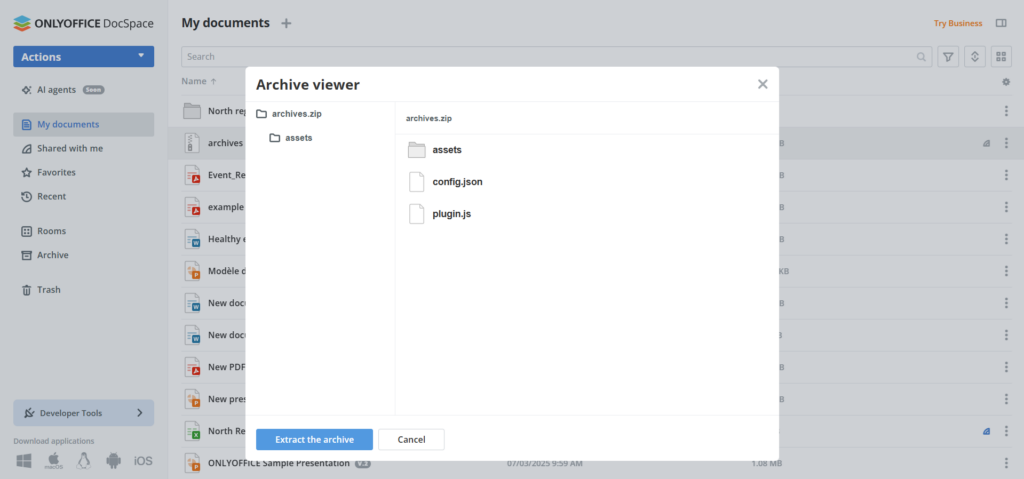Open context menu for archives row
Screen dimensions: 1024x479
coord(1006,143)
